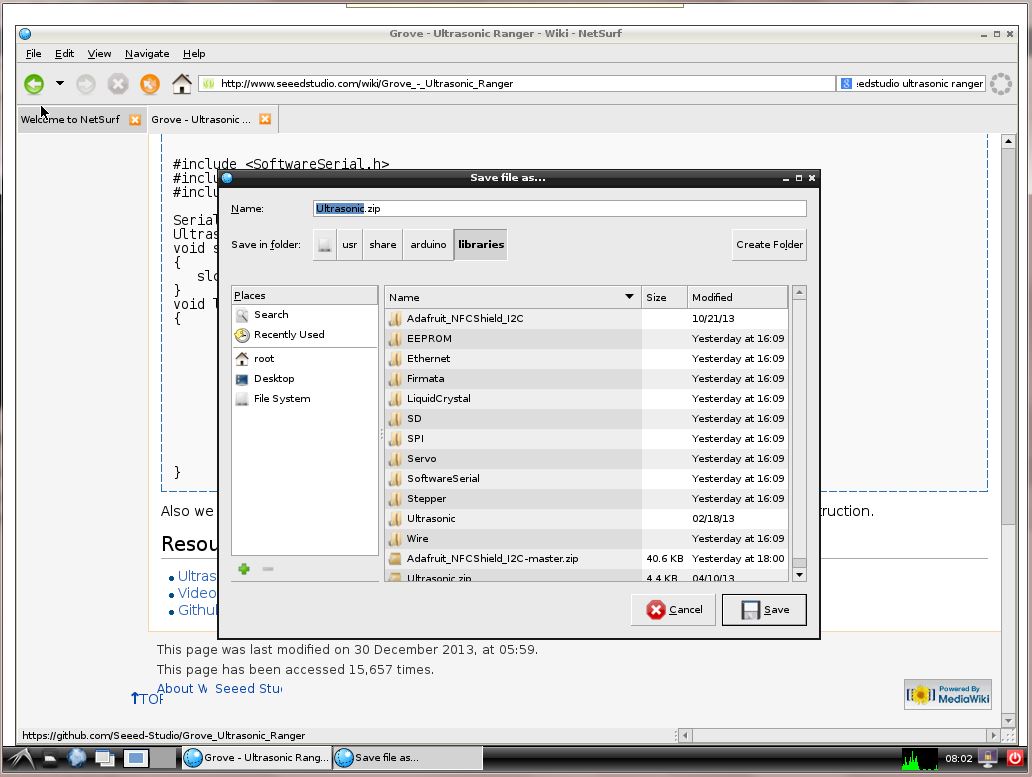Click the Create Folder button
Screen dimensions: 1032x777
pos(769,245)
